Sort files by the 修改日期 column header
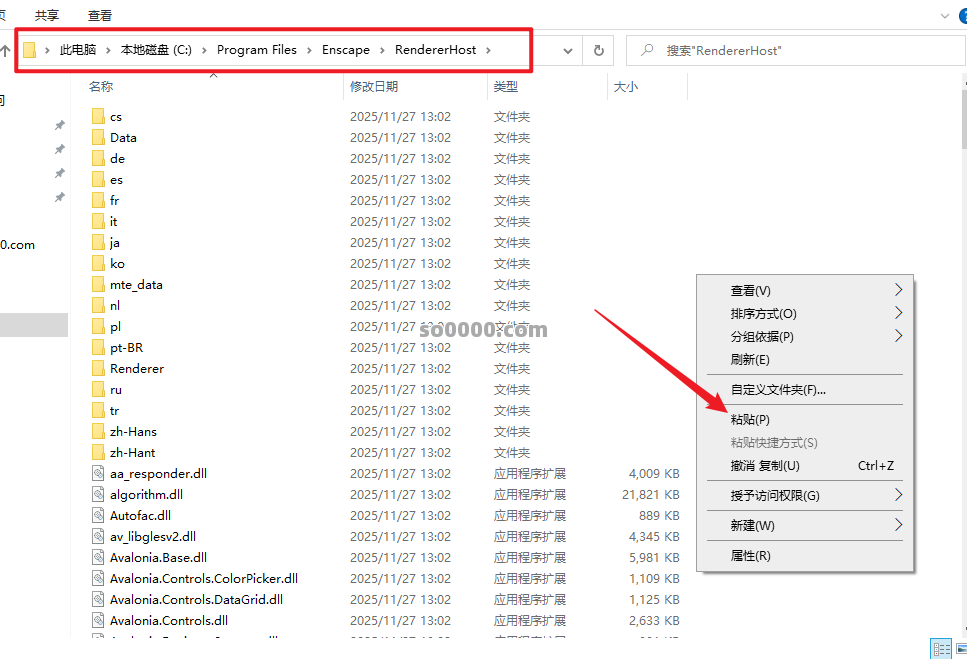Screen dimensions: 967x659 click(374, 87)
